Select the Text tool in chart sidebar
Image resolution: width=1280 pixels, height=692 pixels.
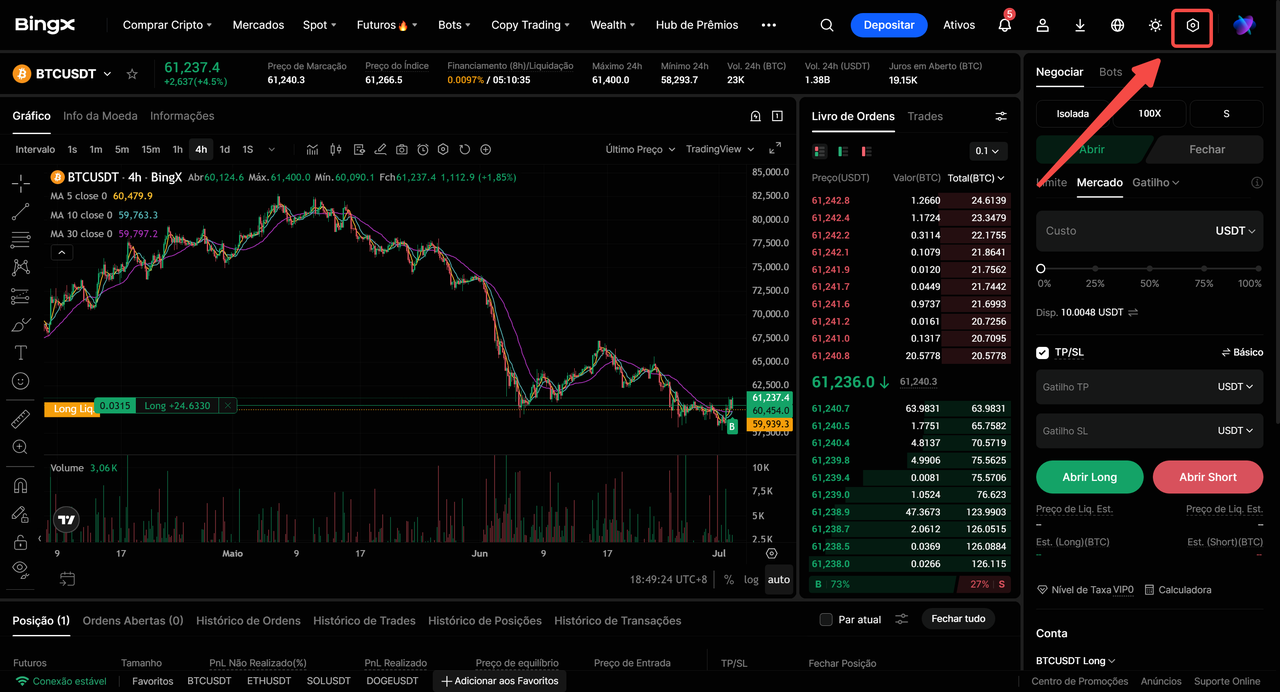click(20, 353)
